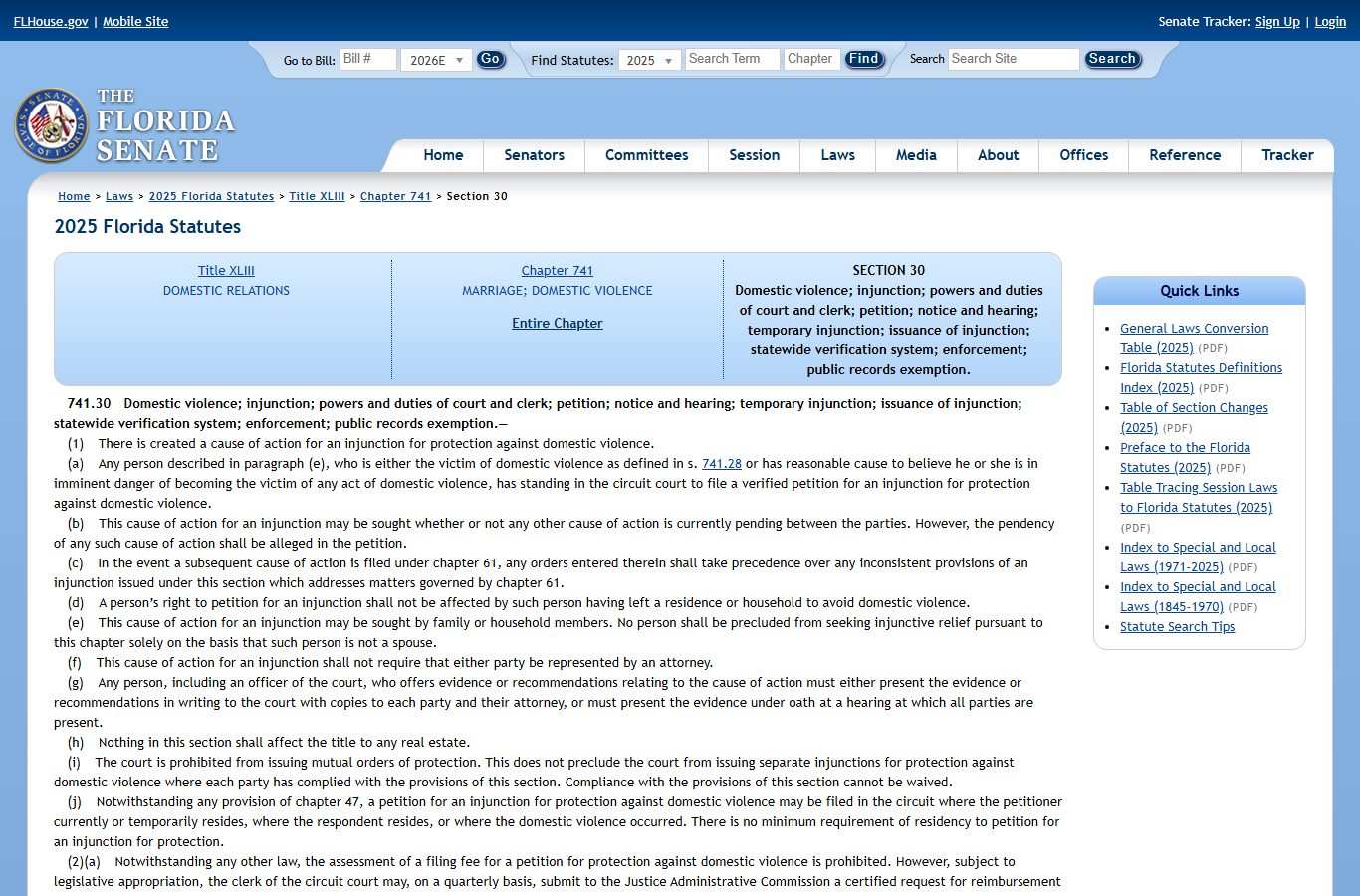Open Index to Special and Local Laws (1845-1970)
The image size is (1360, 896).
[1198, 596]
